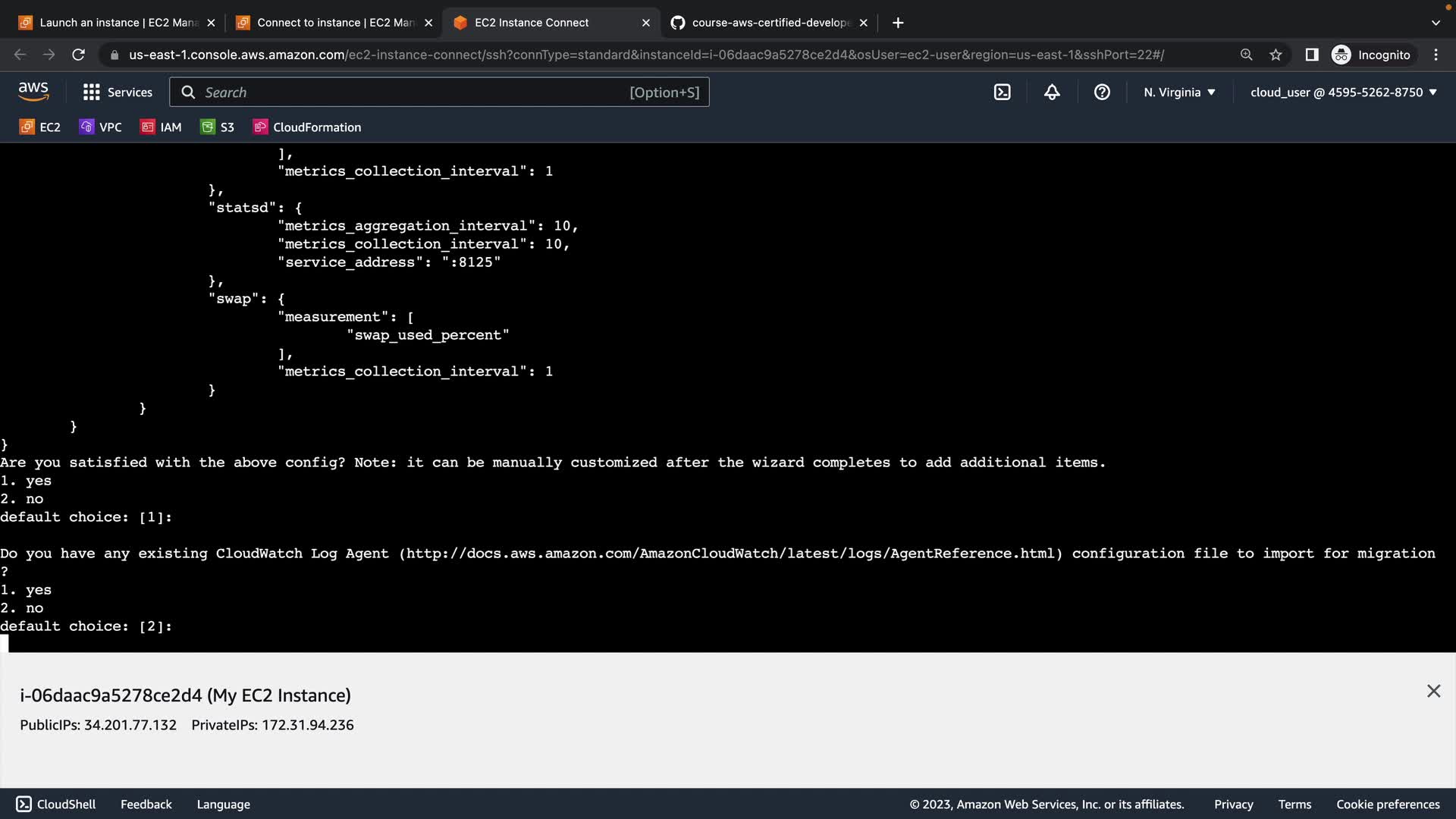Bookmark this page with star icon
The height and width of the screenshot is (819, 1456).
(1276, 55)
